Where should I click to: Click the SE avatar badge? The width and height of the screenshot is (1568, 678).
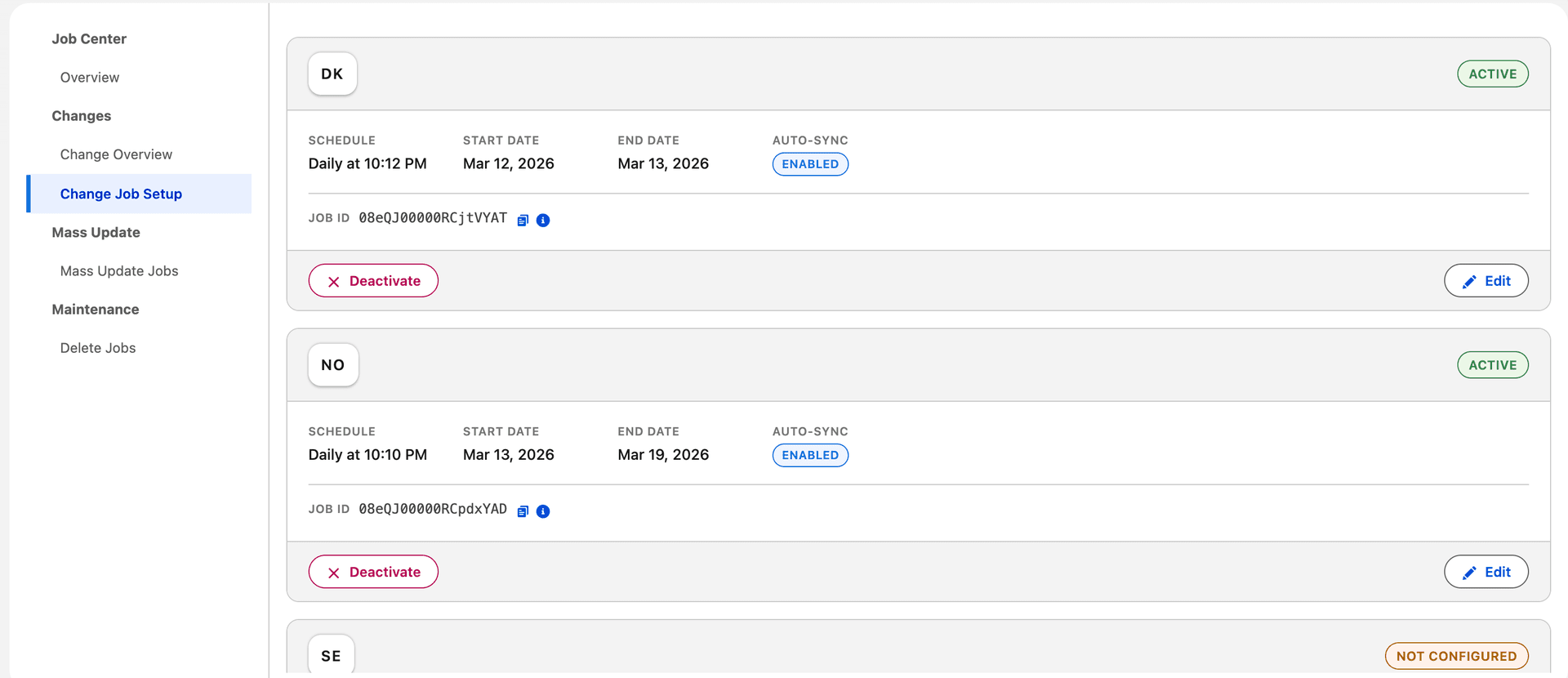click(x=331, y=654)
